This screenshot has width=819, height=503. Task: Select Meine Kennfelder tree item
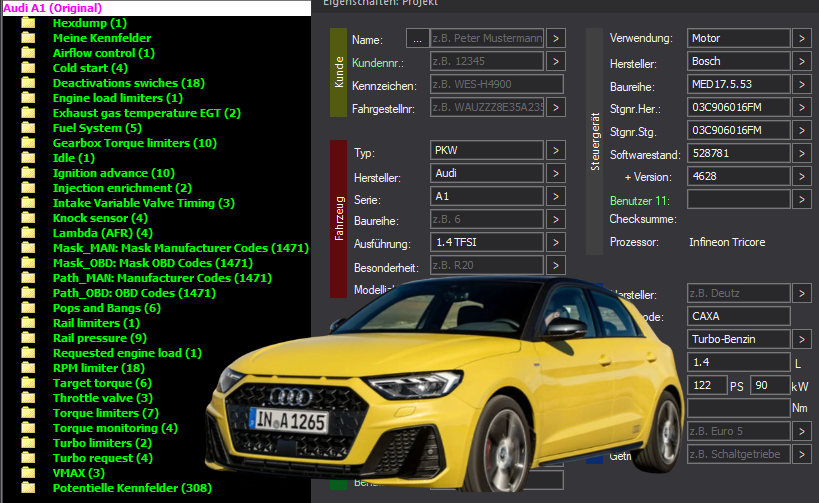pyautogui.click(x=102, y=38)
